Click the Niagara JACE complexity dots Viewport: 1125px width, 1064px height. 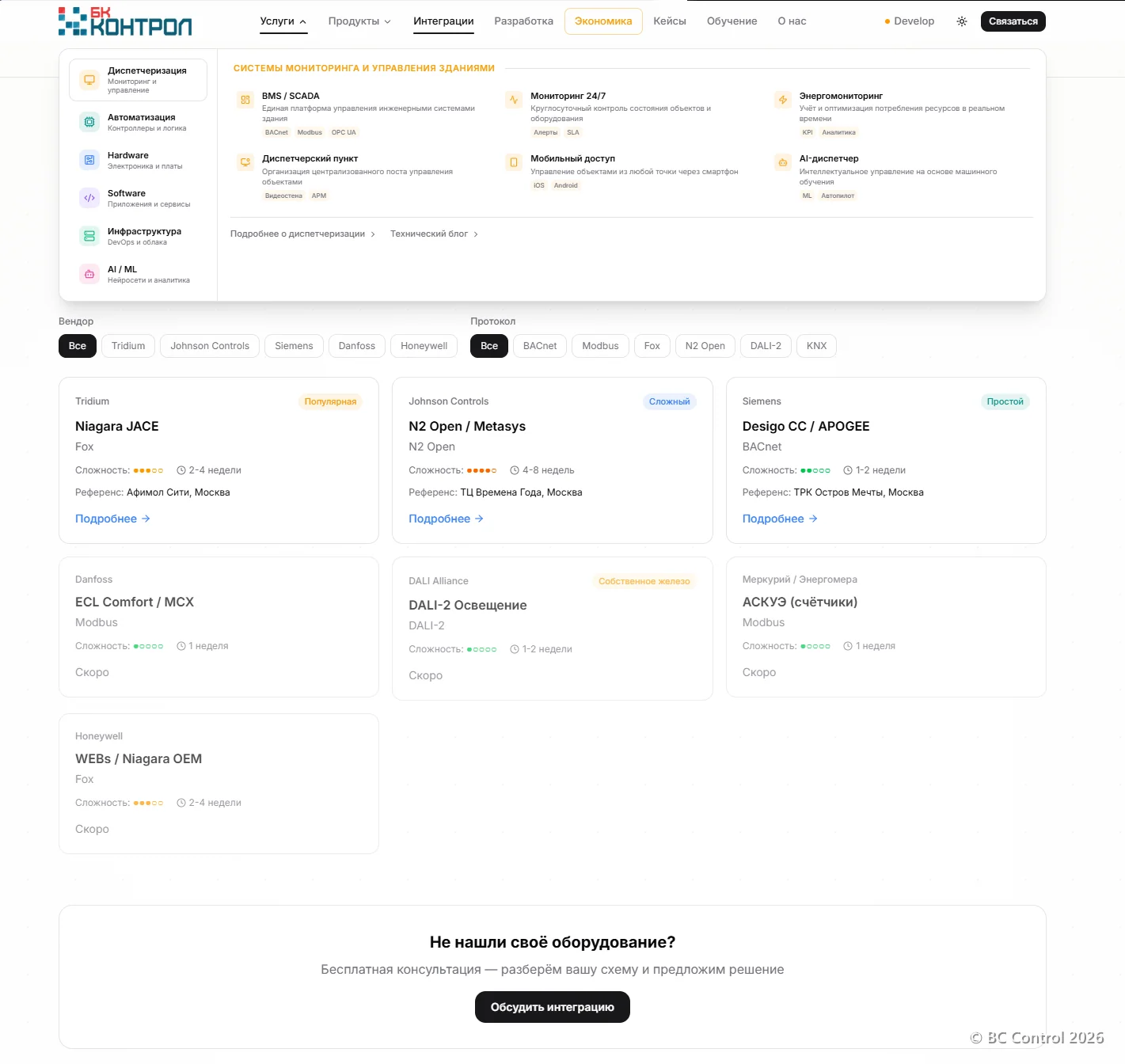148,470
